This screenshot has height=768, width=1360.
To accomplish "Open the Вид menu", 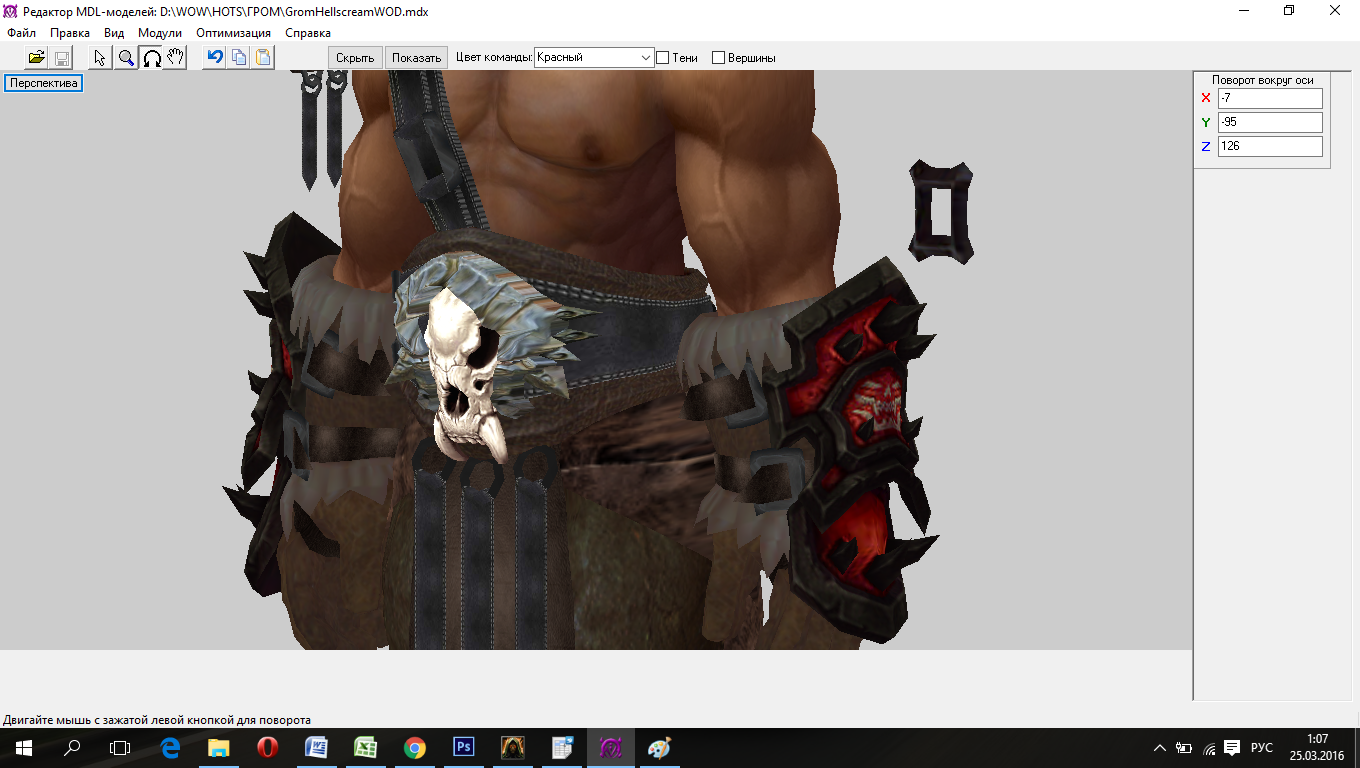I will click(114, 33).
